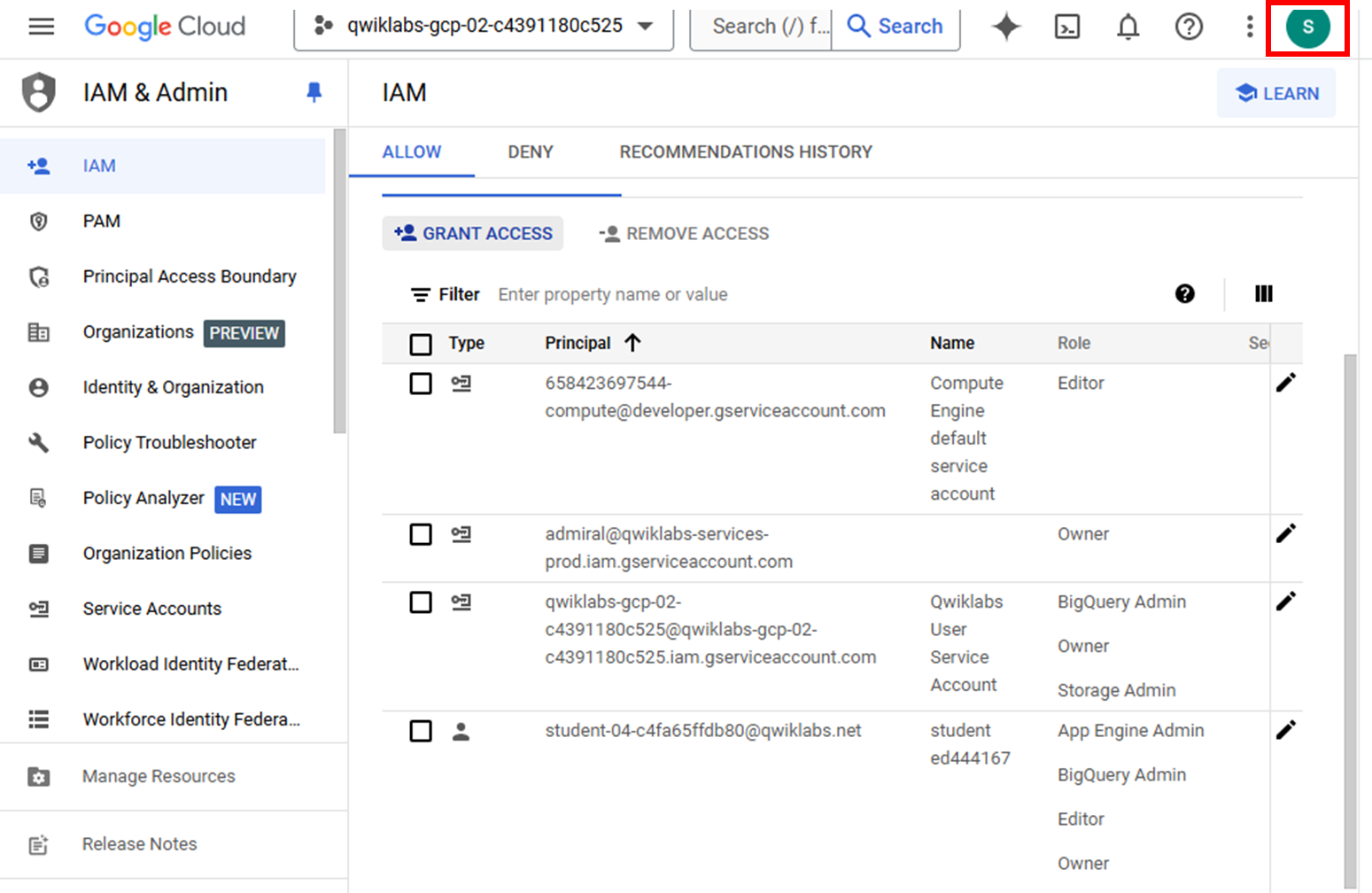The height and width of the screenshot is (893, 1372).
Task: Open the hamburger navigation menu
Action: [42, 27]
